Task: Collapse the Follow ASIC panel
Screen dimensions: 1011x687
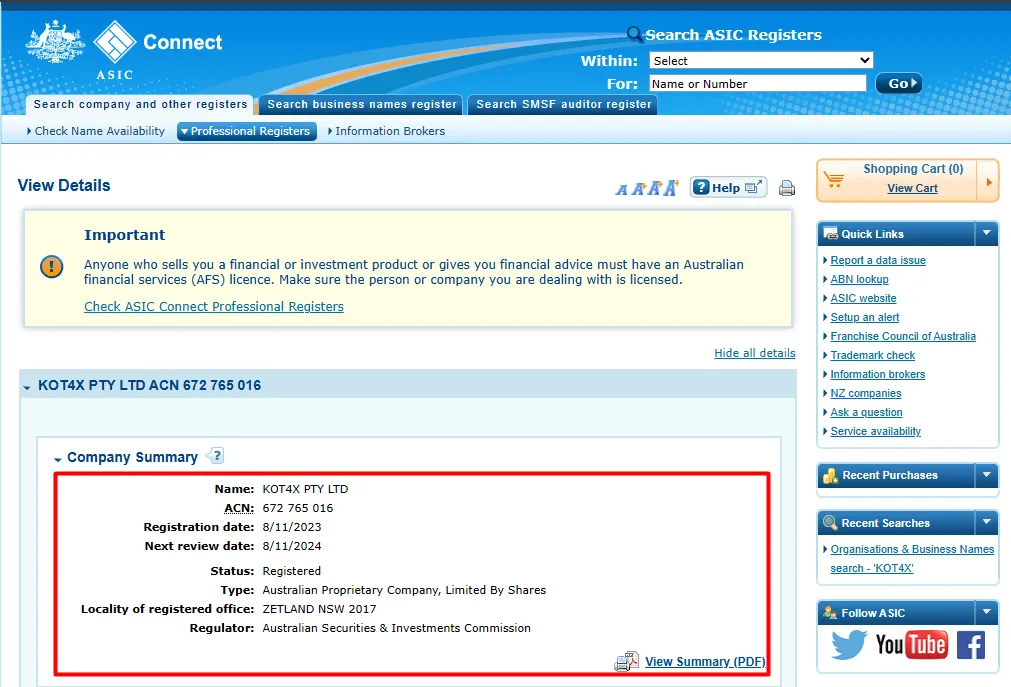Action: pyautogui.click(x=986, y=613)
